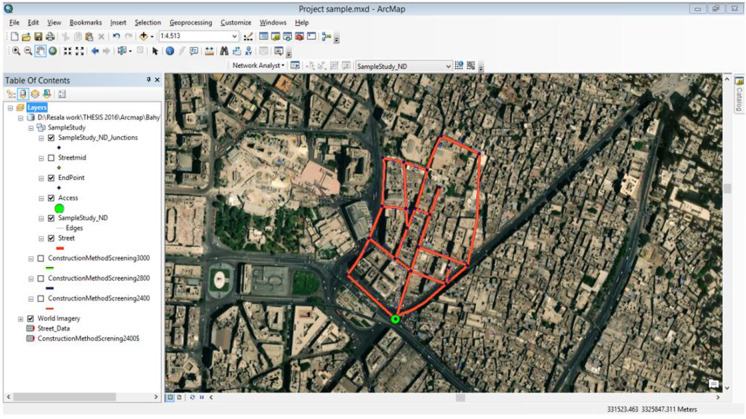Image resolution: width=746 pixels, height=419 pixels.
Task: Open the Catalog side tab
Action: (739, 97)
